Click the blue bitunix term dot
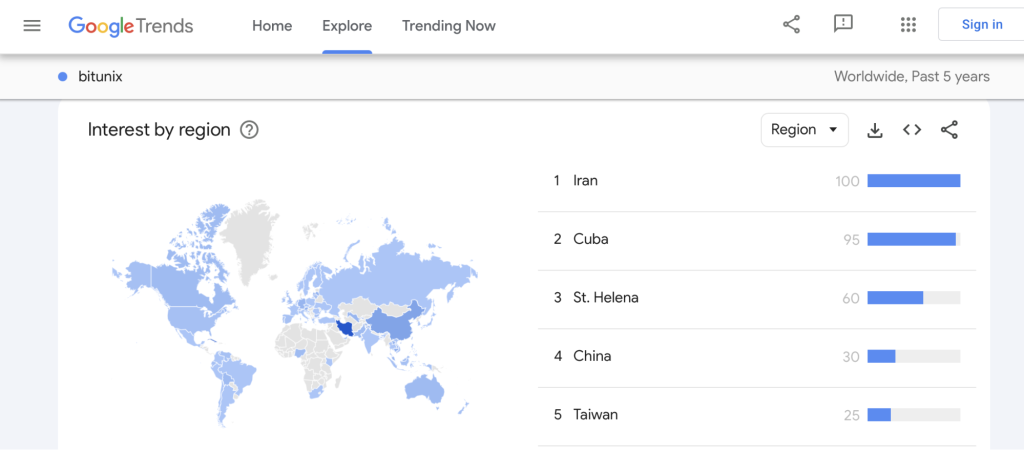The height and width of the screenshot is (450, 1024). point(63,76)
